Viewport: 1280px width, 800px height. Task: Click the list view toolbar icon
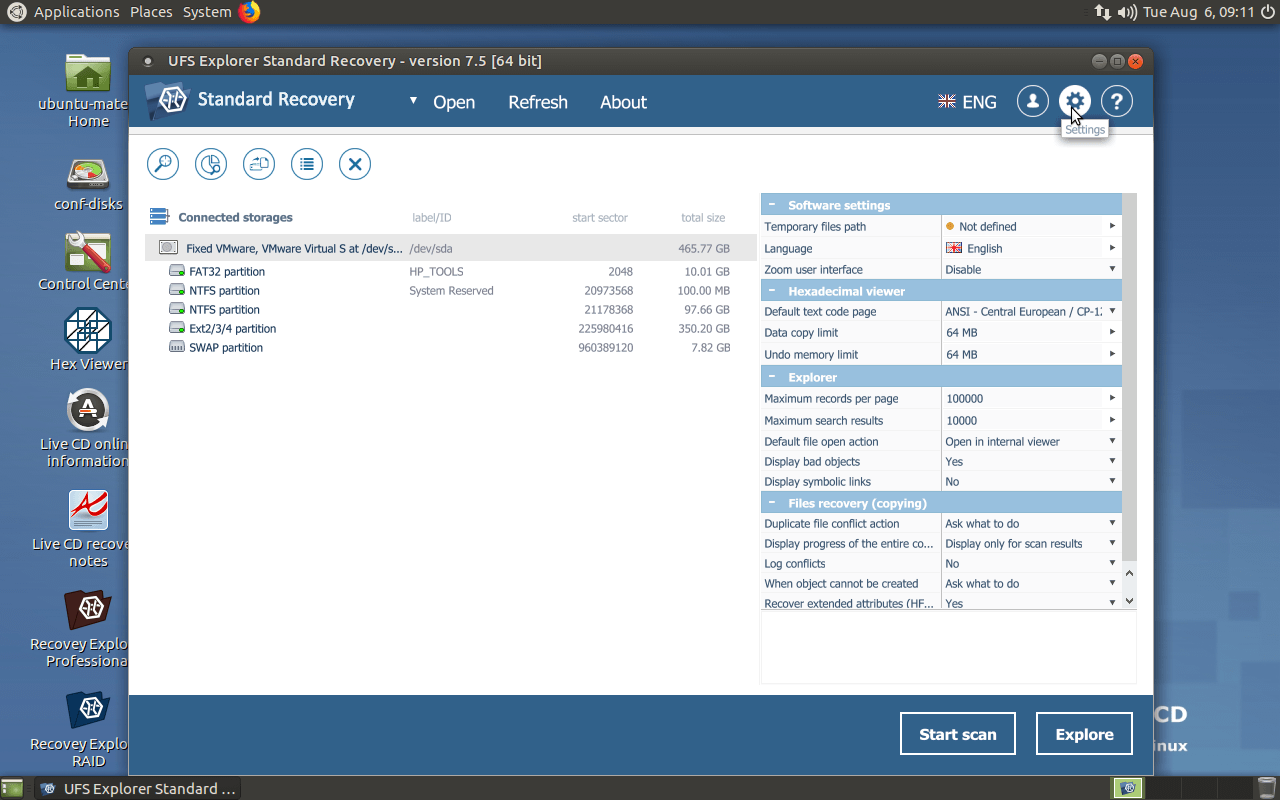pyautogui.click(x=307, y=164)
